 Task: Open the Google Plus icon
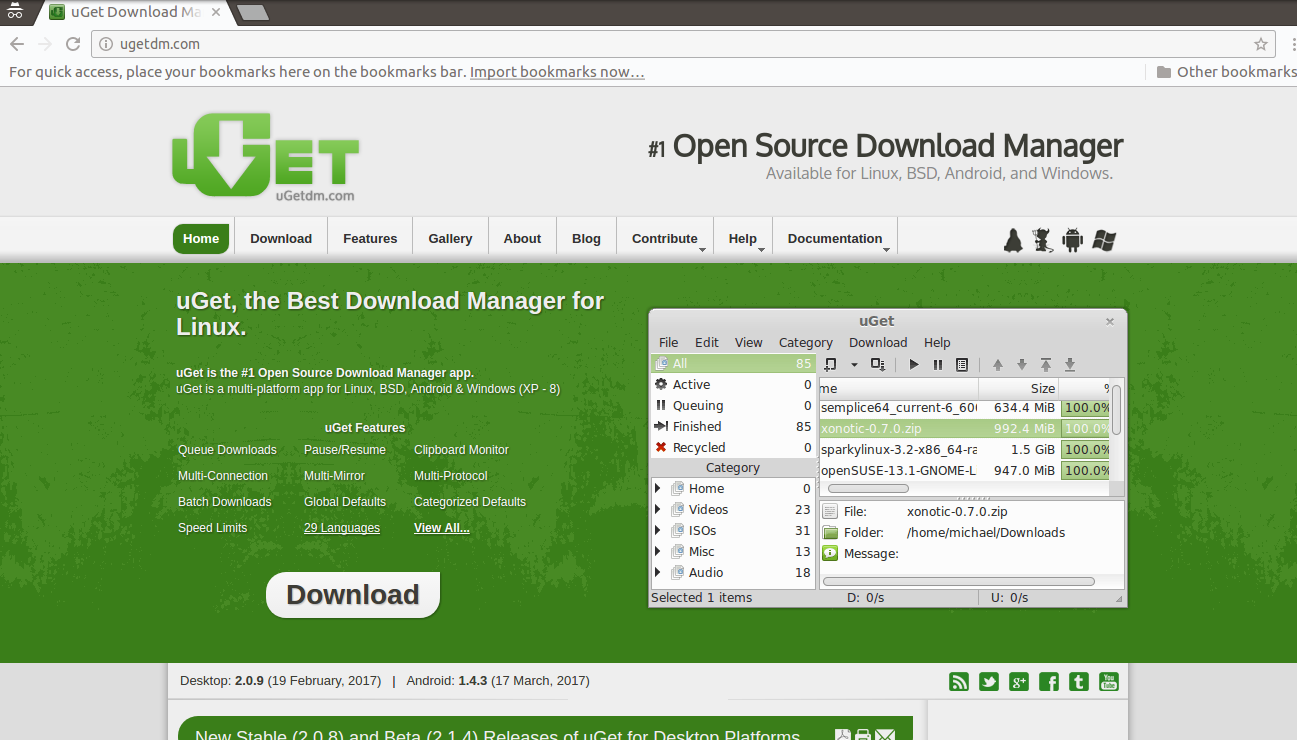1019,682
